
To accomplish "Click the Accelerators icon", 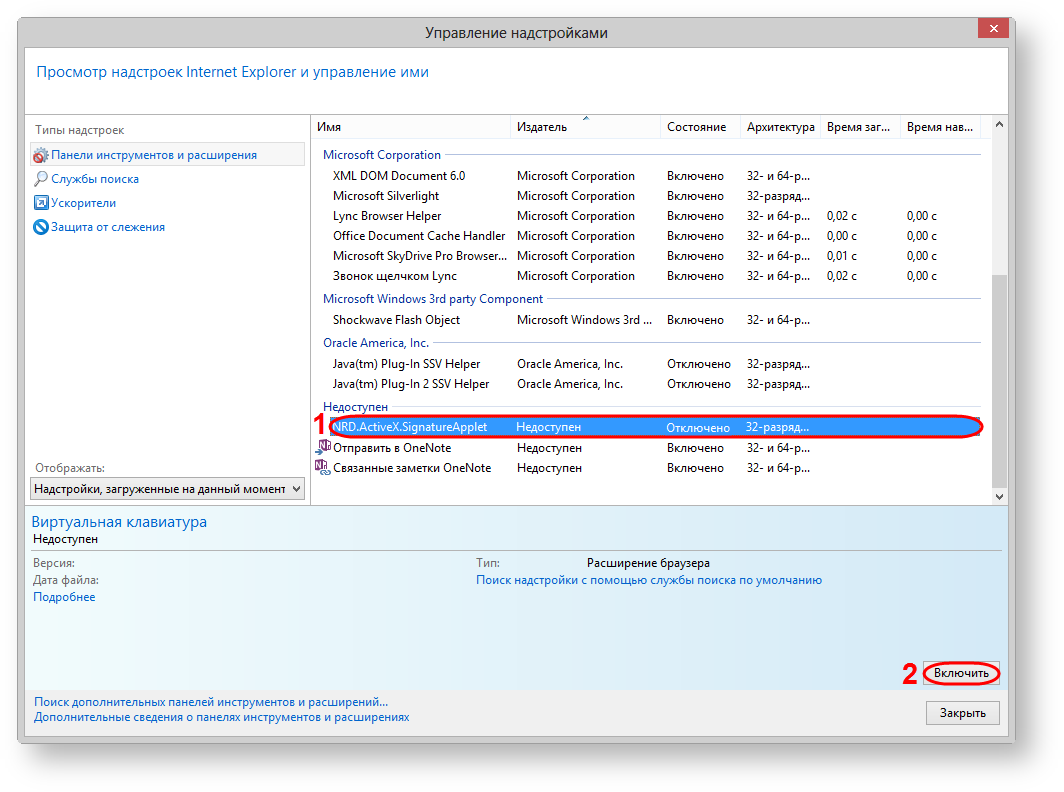I will pyautogui.click(x=41, y=203).
